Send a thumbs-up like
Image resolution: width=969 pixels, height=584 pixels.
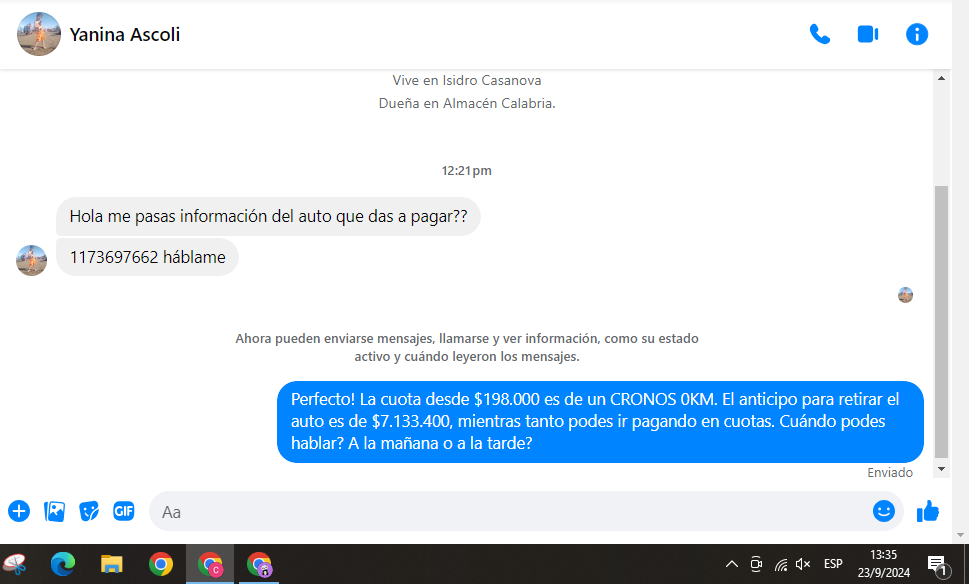[x=928, y=511]
